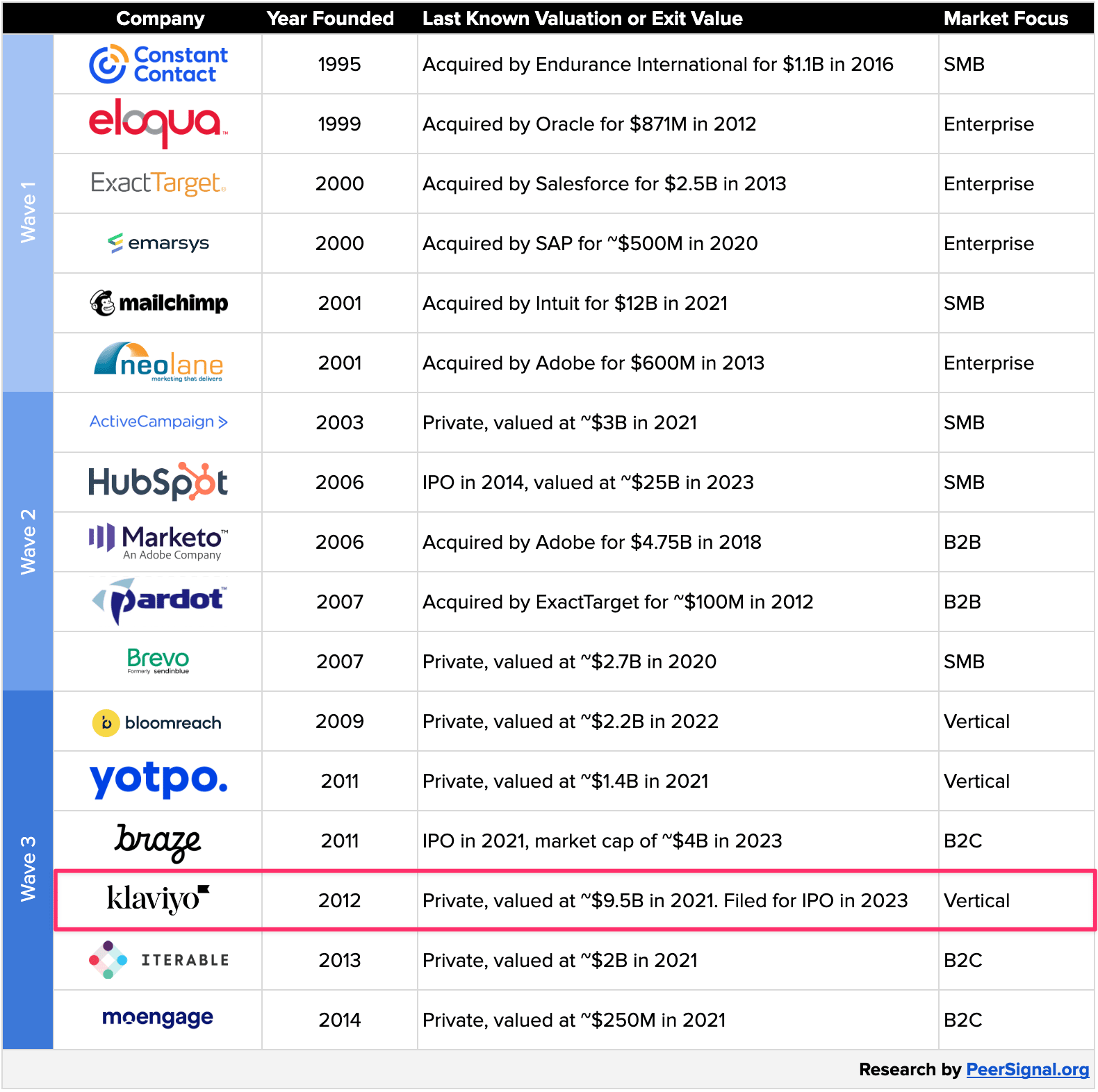Click B2C in the braze row
This screenshot has height=1092, width=1098.
click(963, 841)
